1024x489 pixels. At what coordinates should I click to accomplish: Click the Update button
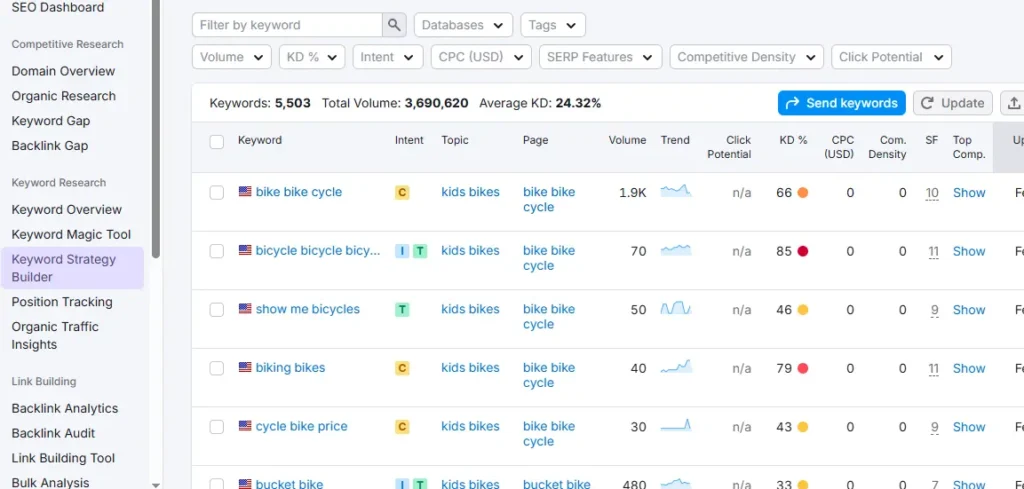953,103
